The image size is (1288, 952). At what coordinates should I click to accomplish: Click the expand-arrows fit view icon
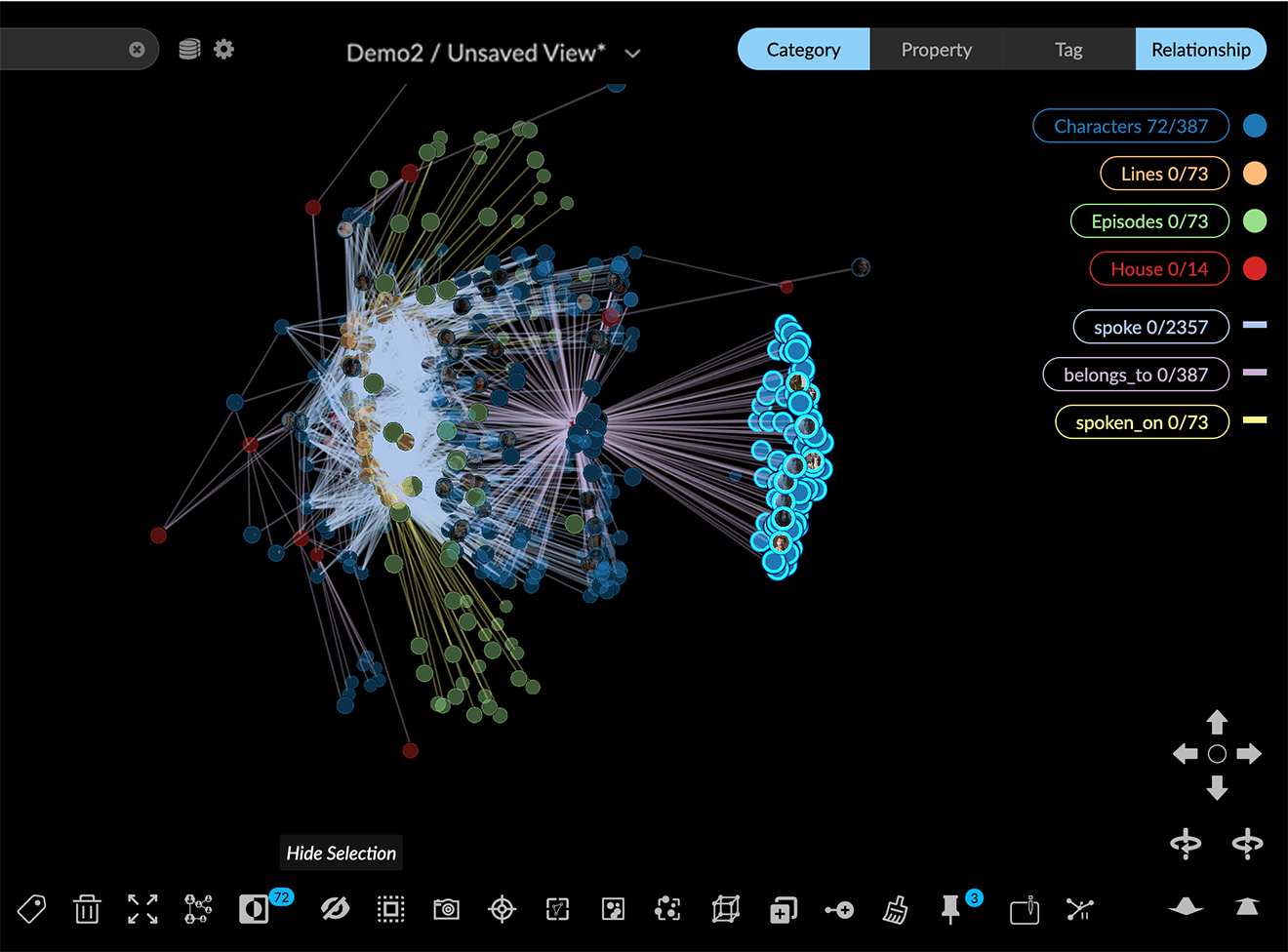point(142,909)
